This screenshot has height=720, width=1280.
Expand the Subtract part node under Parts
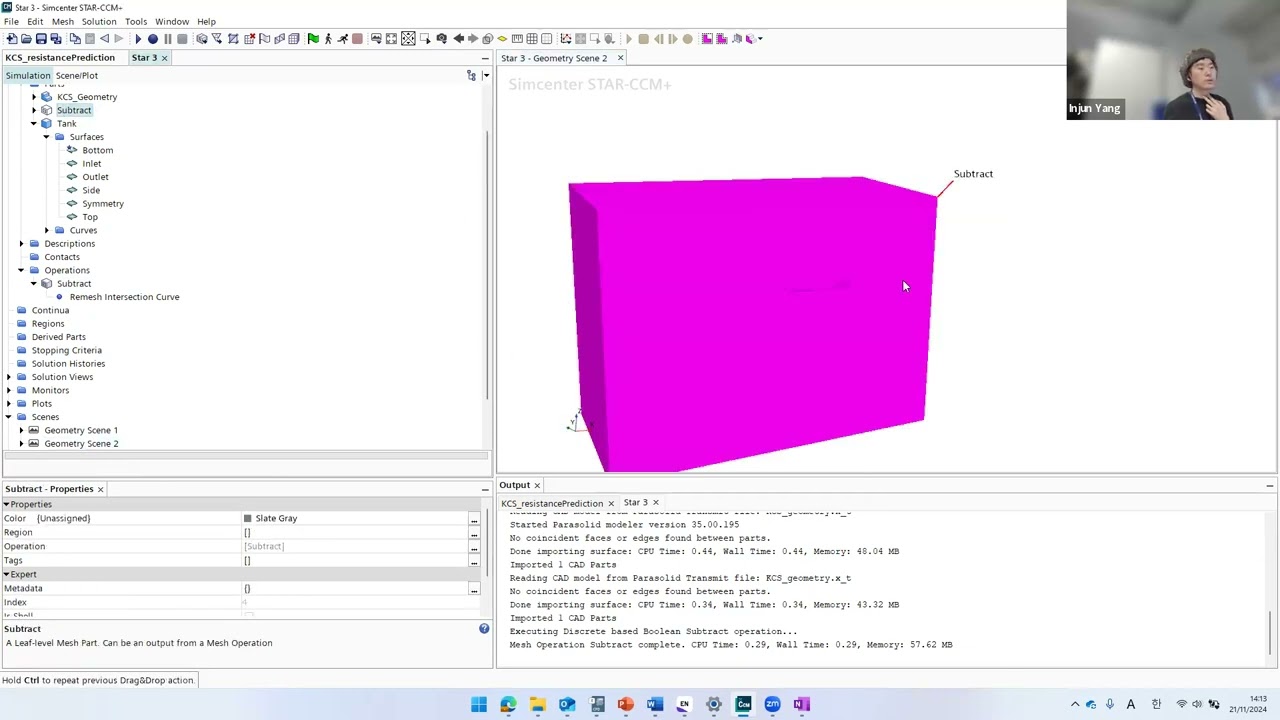pos(33,110)
